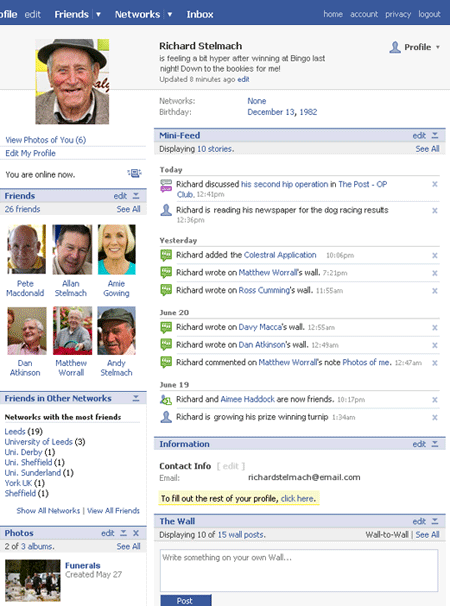Open 'his second hip operation' discussion link
This screenshot has width=450, height=606.
284,184
